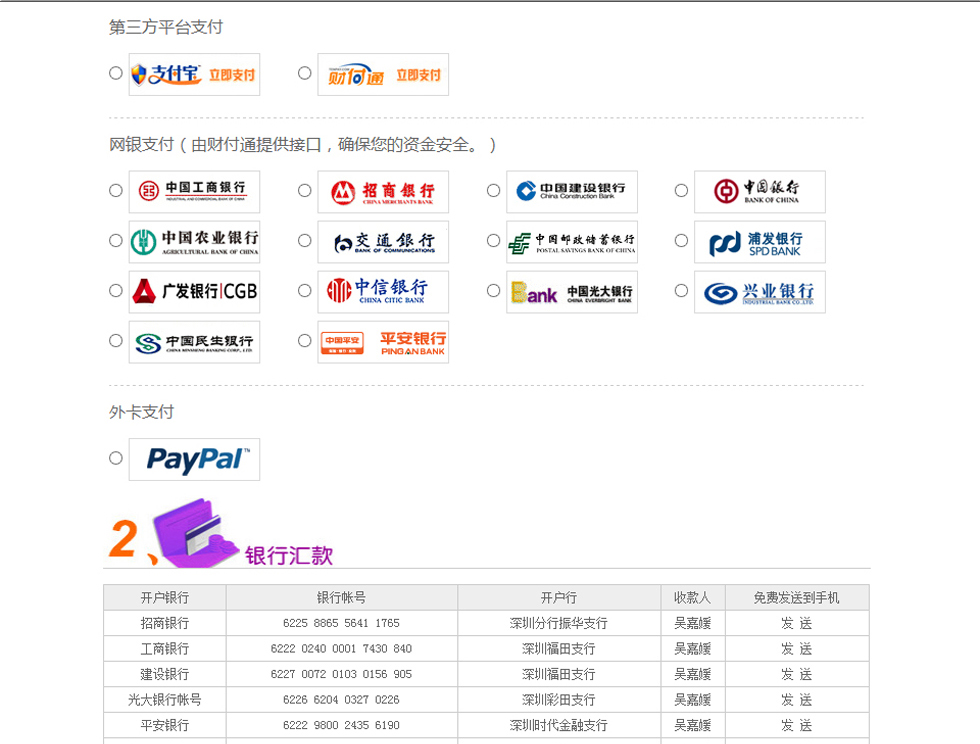Click 发送 in the 平安银行 row
980x744 pixels.
[796, 726]
